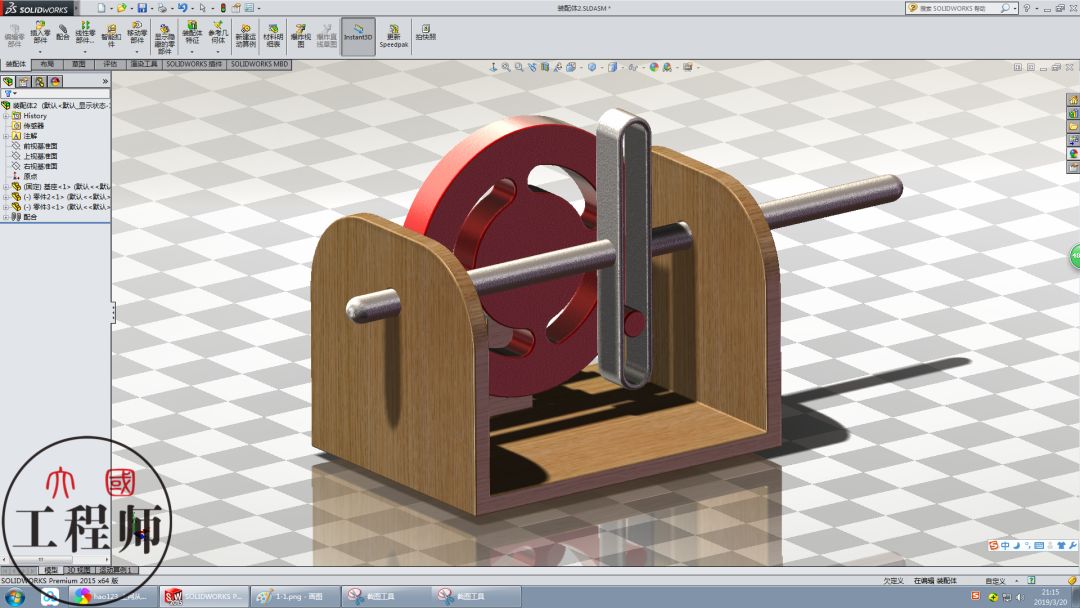The height and width of the screenshot is (608, 1080).
Task: Expand the 零件2<1> component node
Action: click(x=6, y=197)
